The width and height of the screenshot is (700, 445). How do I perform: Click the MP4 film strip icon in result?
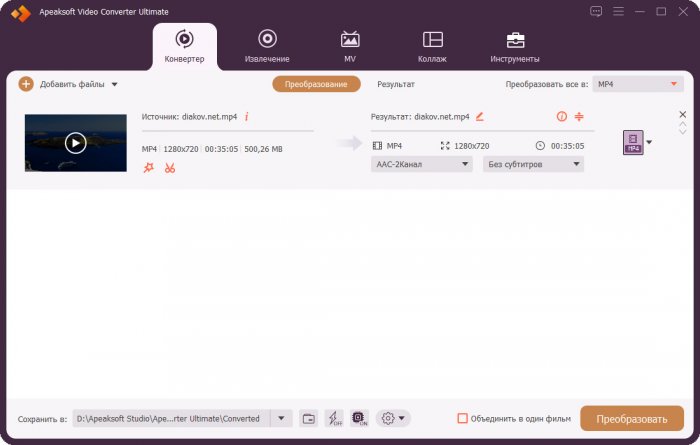[x=377, y=146]
